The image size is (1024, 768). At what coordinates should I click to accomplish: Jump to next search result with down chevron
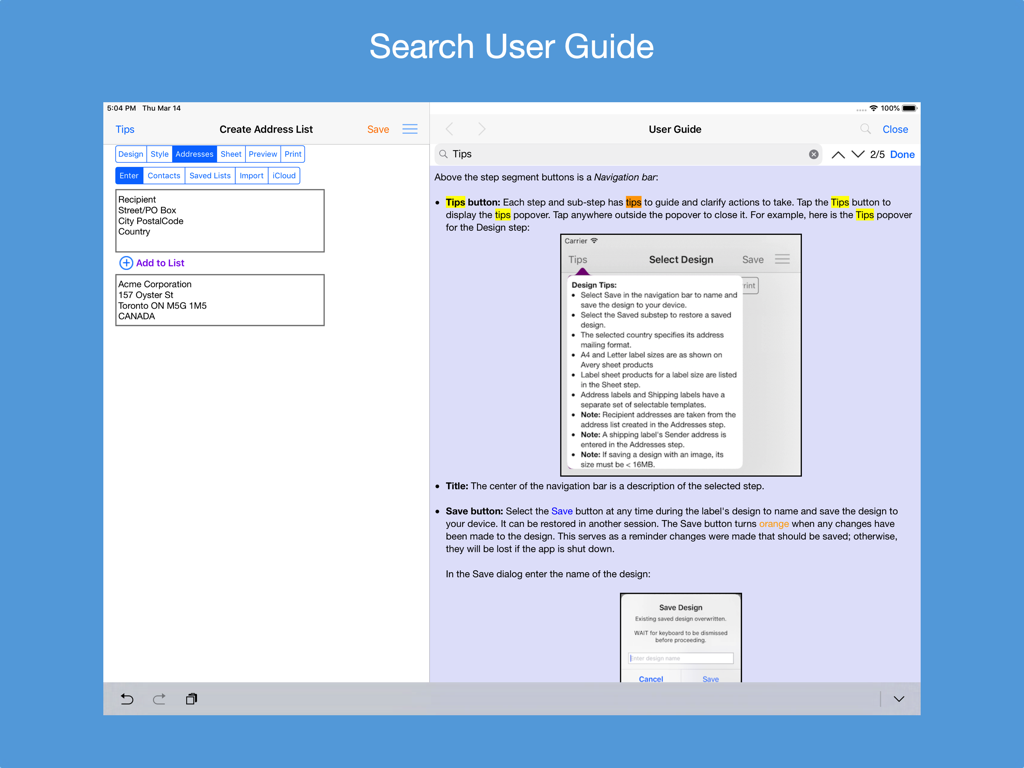857,155
